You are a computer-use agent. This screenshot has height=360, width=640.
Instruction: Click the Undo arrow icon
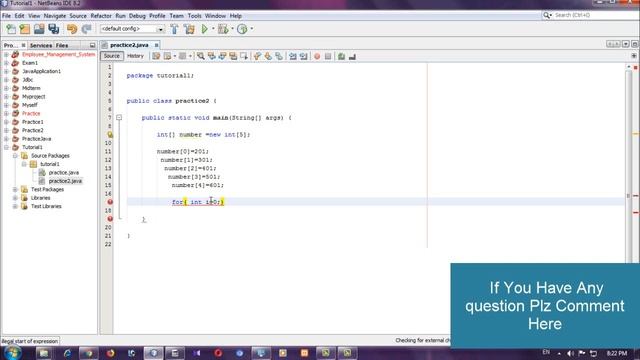coord(72,29)
